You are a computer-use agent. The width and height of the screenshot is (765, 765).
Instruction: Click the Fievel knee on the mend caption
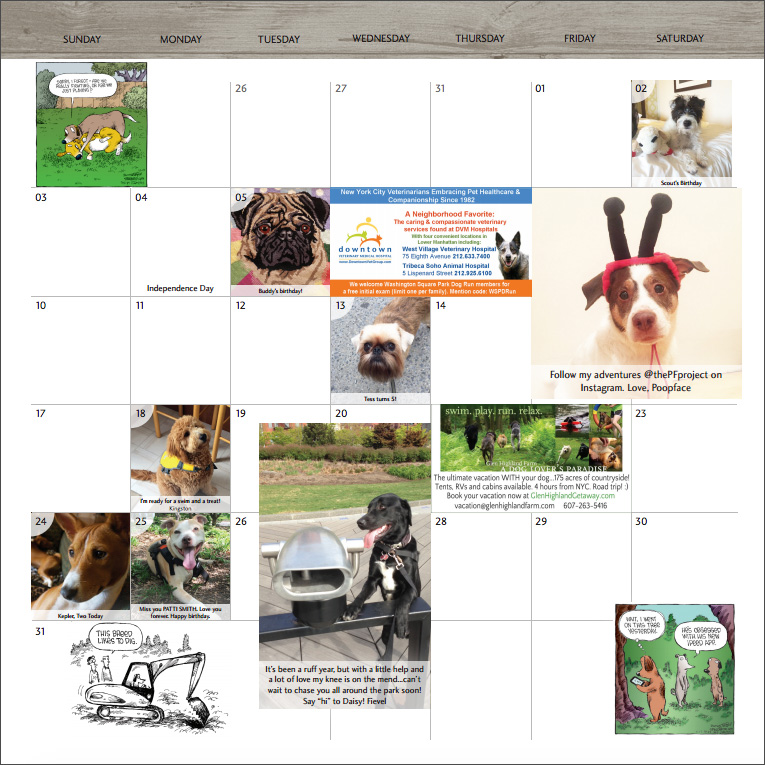click(x=344, y=685)
